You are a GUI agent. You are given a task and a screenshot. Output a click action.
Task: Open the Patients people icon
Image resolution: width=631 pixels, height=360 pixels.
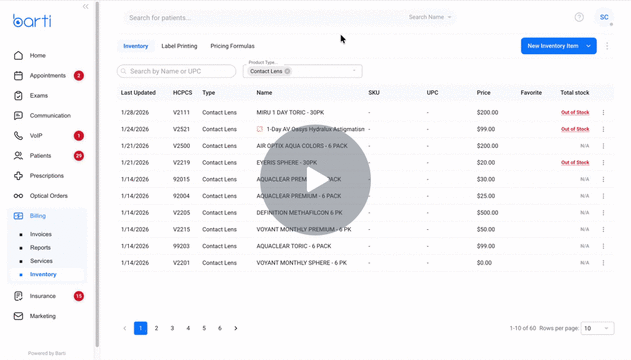click(x=18, y=156)
